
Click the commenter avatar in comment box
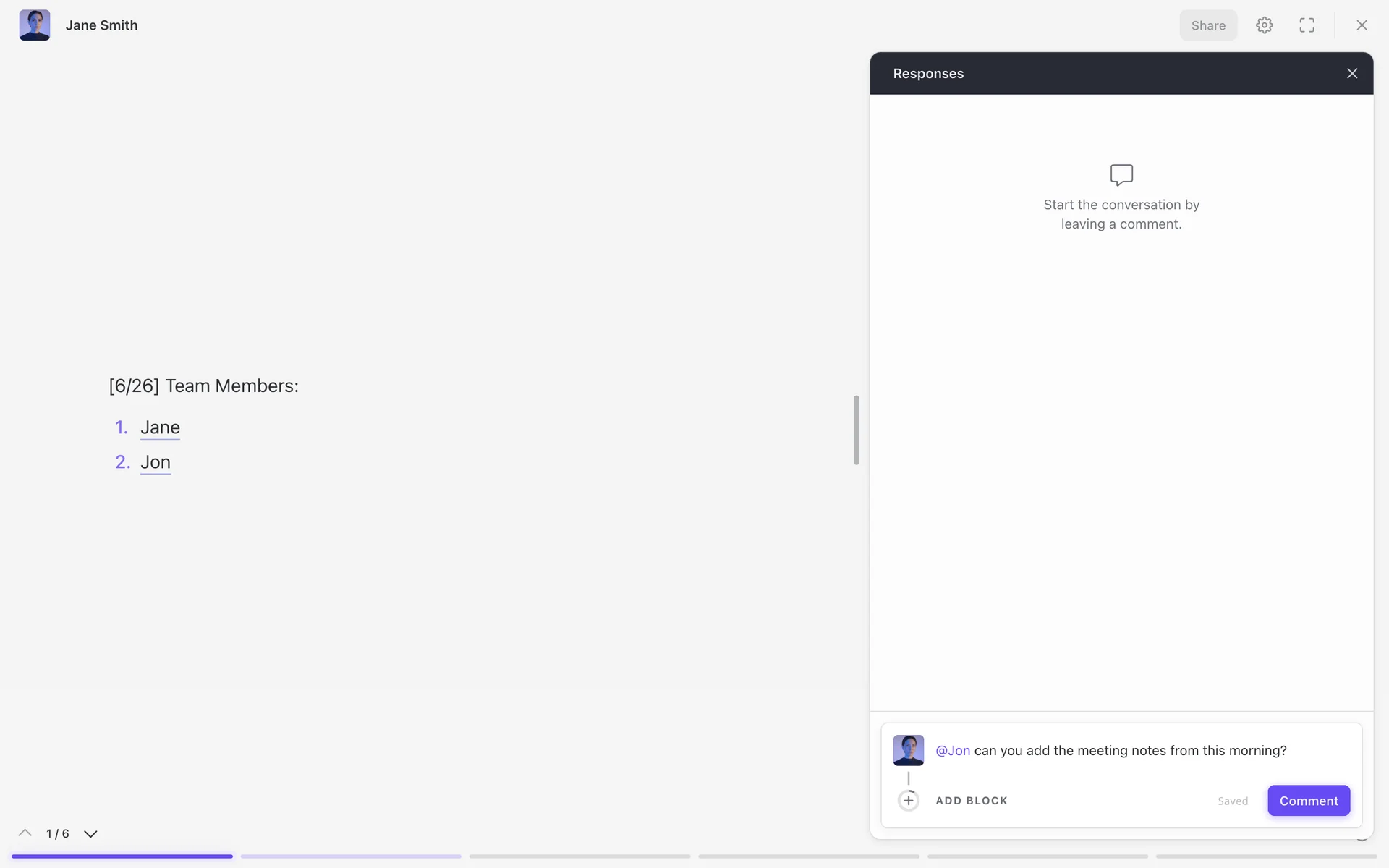pyautogui.click(x=908, y=750)
